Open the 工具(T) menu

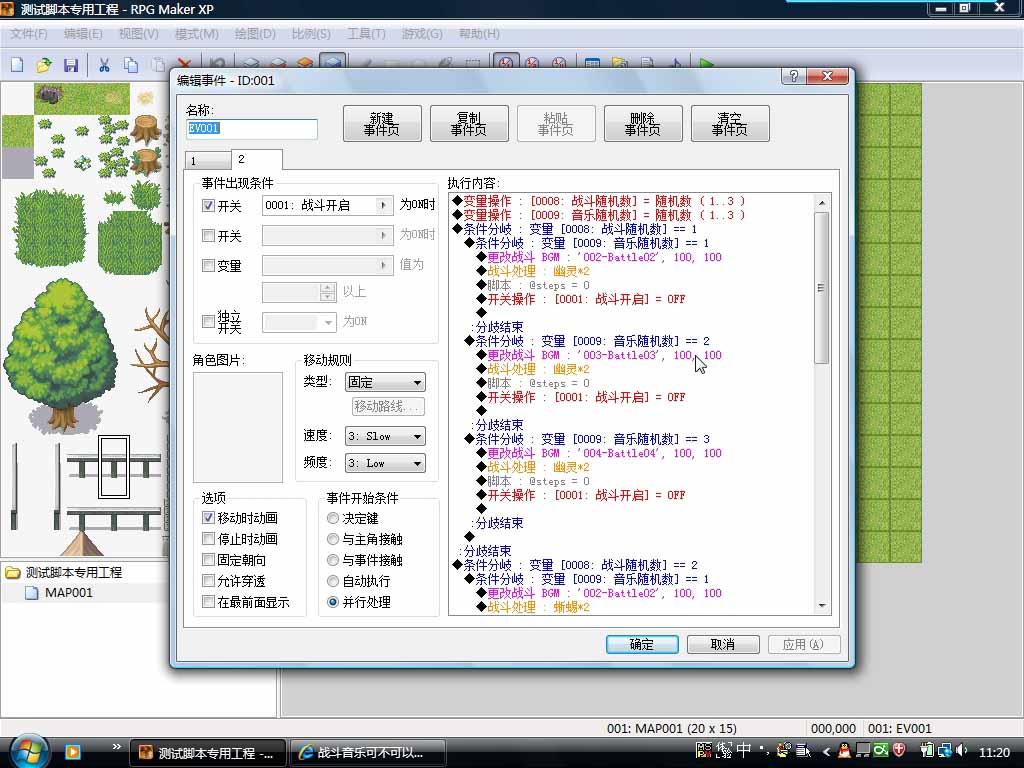(x=366, y=33)
